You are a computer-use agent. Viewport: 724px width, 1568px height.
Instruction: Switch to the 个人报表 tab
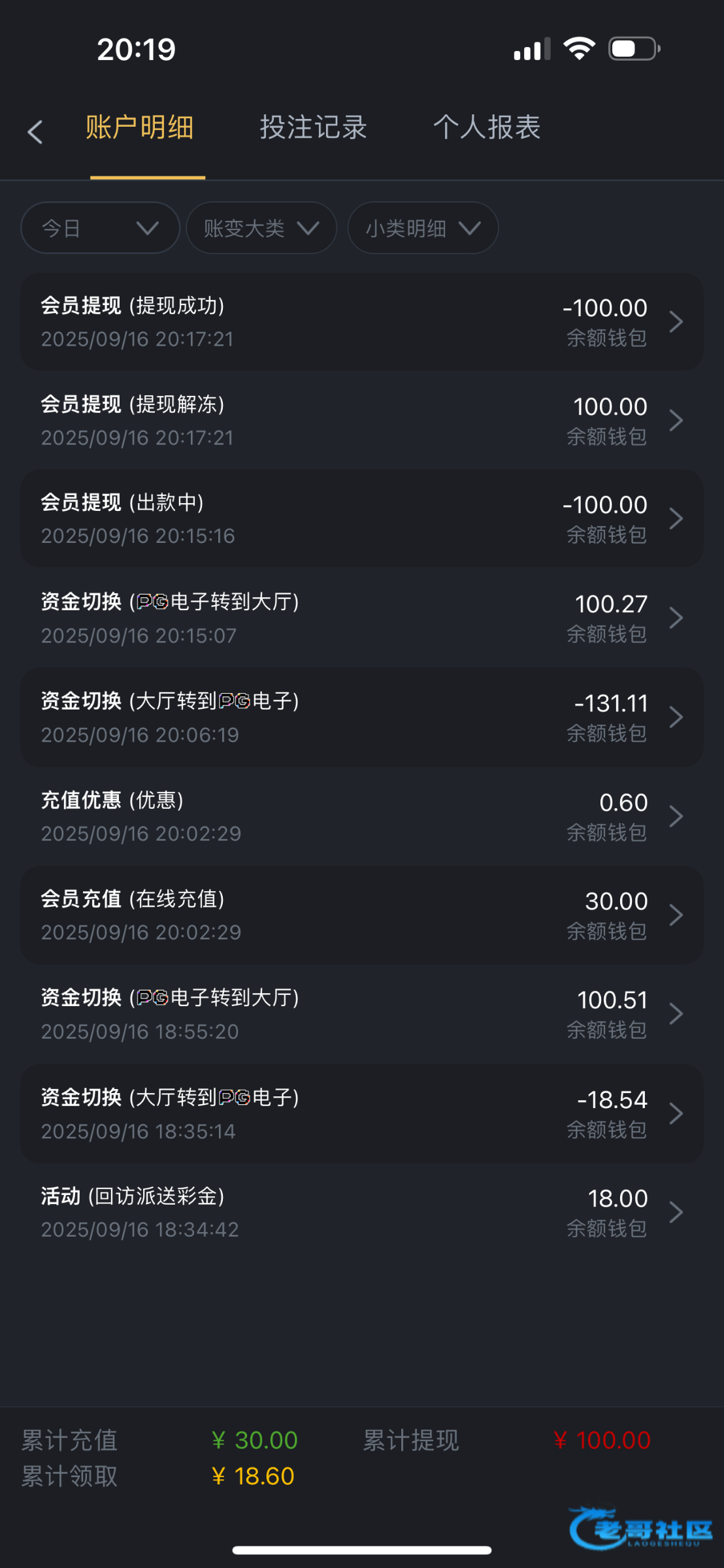point(487,127)
